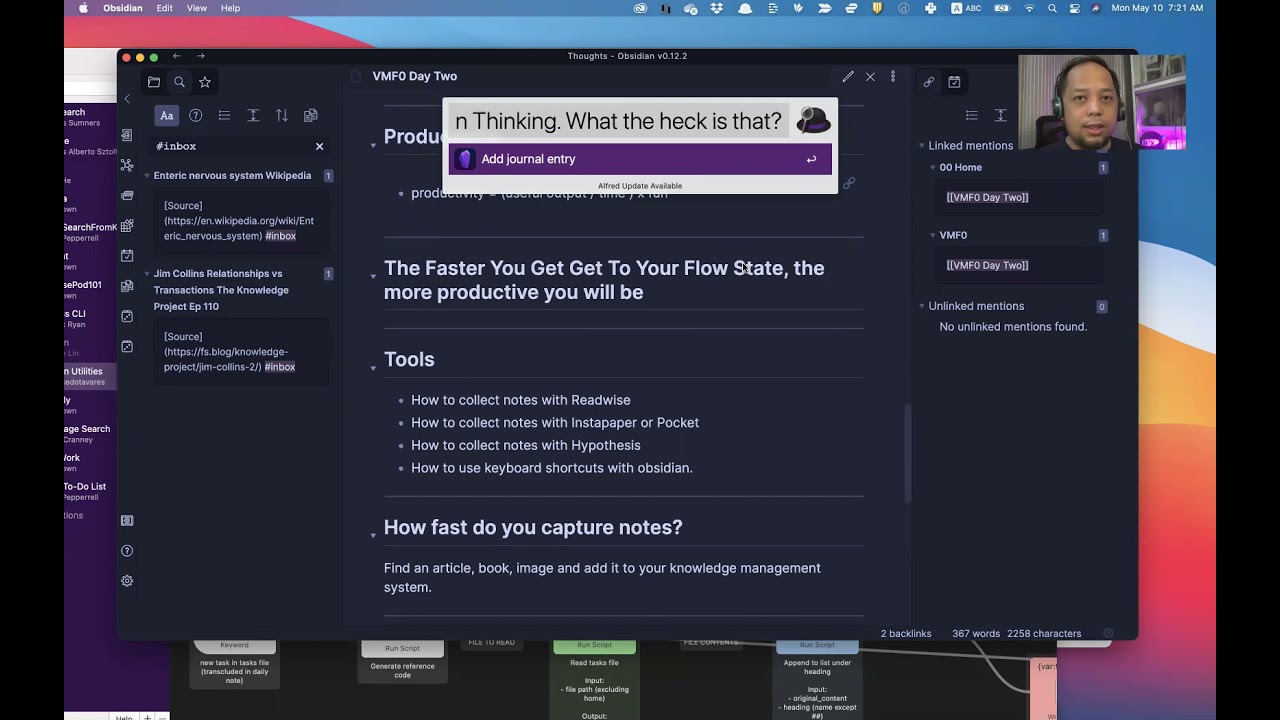Open the View menu
Viewport: 1280px width, 720px height.
197,8
